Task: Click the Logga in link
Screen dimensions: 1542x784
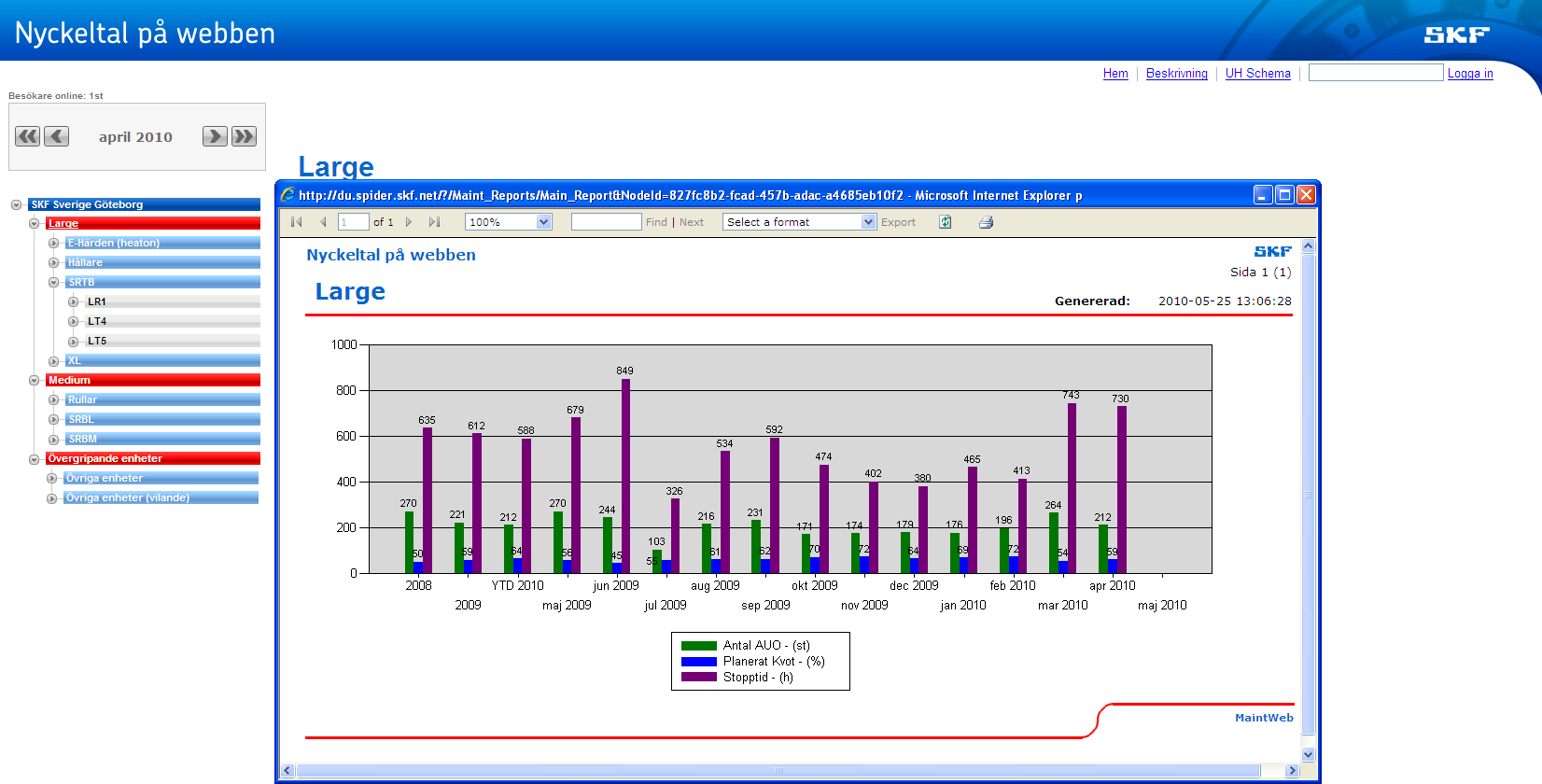Action: point(1470,74)
